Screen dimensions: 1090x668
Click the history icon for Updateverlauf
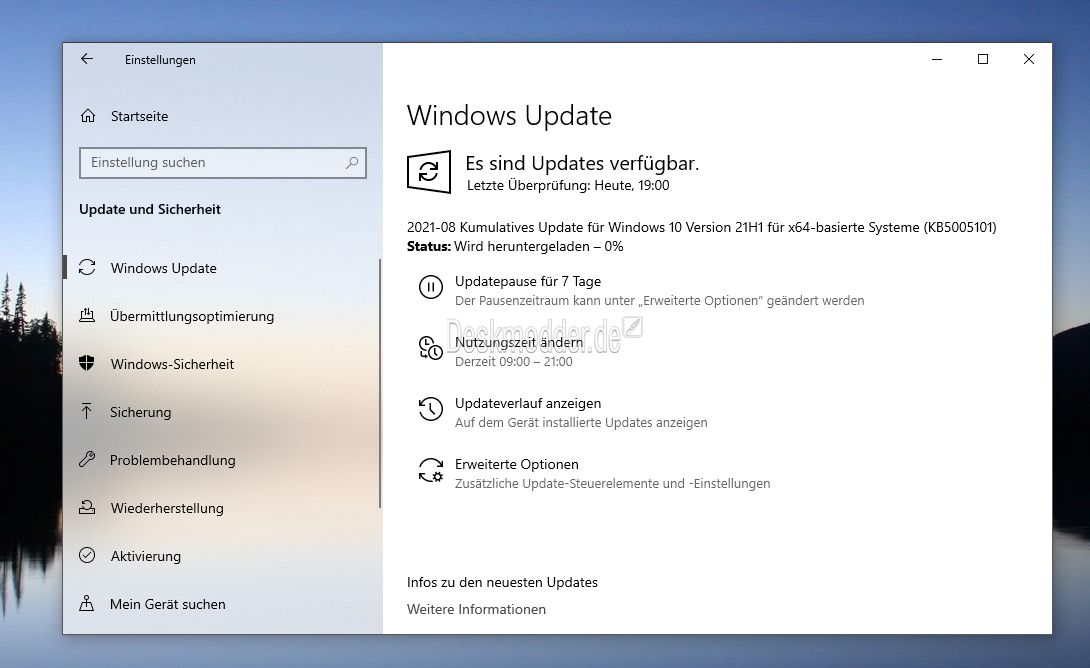(x=430, y=409)
